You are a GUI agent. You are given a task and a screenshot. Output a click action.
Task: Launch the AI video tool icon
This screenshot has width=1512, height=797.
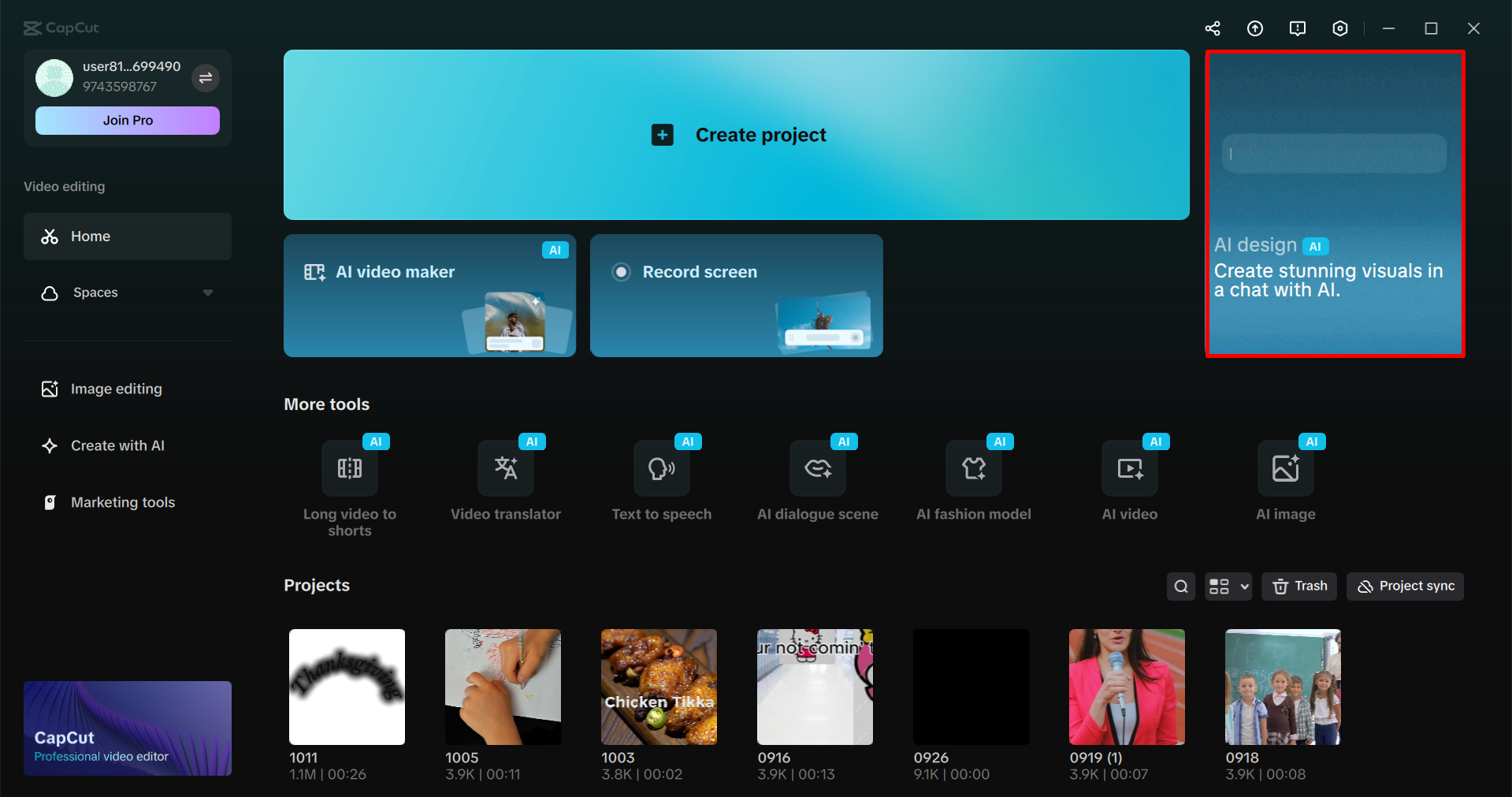click(1130, 468)
